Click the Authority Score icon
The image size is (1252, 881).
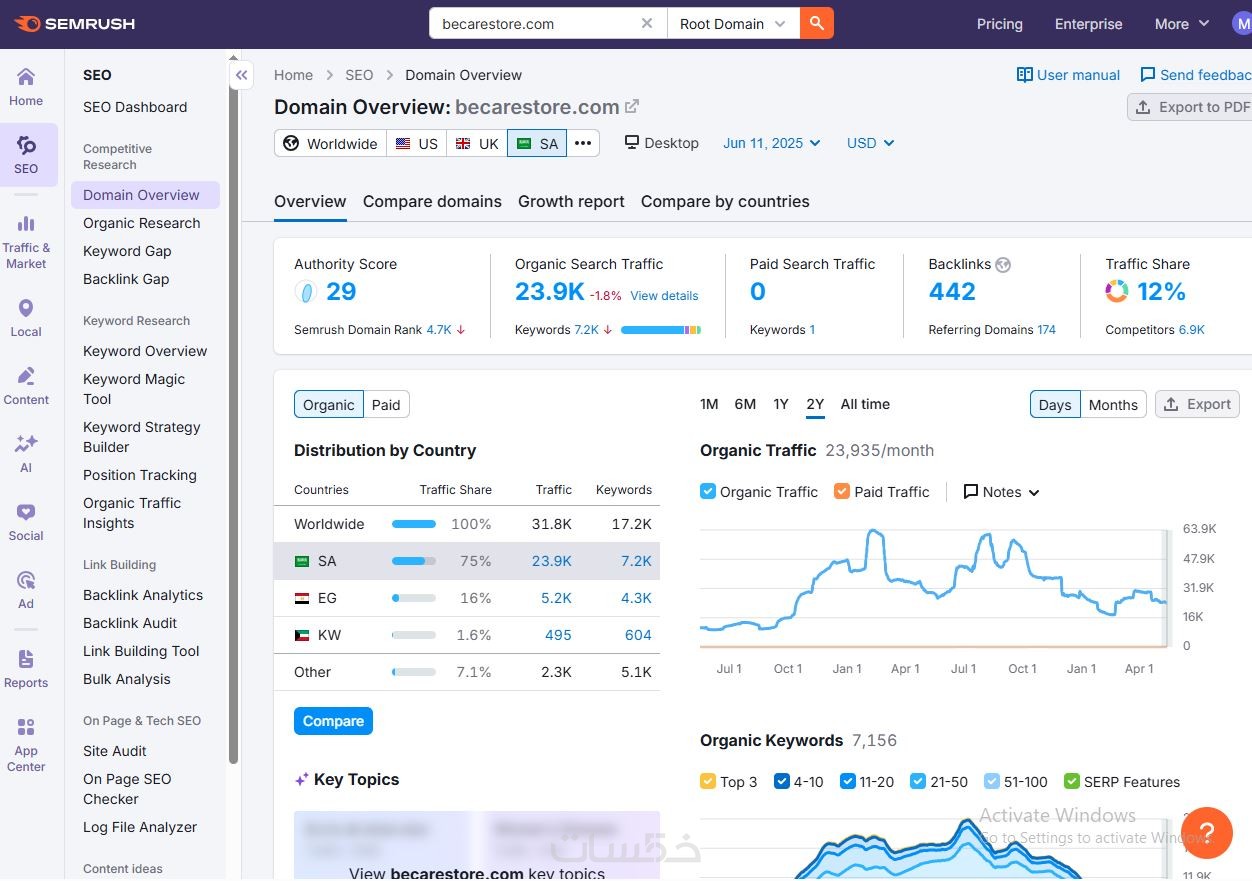point(306,292)
